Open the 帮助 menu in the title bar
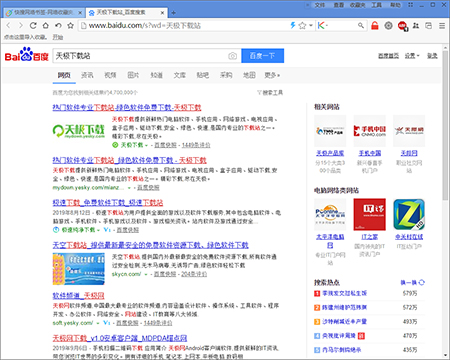This screenshot has width=450, height=360. (x=395, y=5)
